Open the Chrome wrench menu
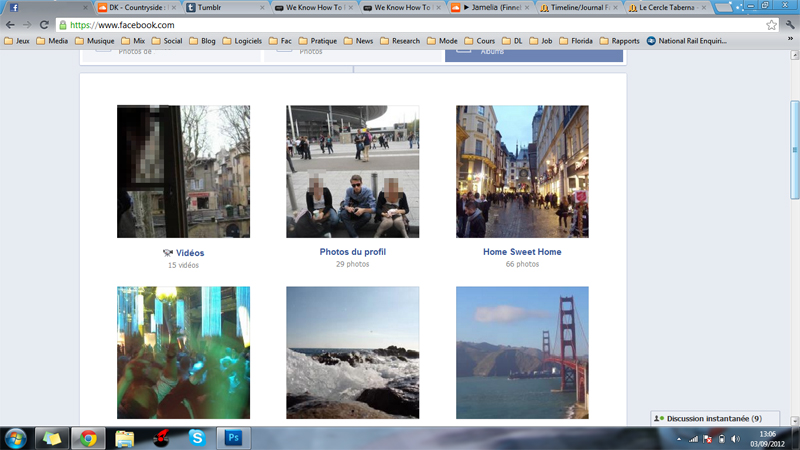800x450 pixels. point(790,24)
